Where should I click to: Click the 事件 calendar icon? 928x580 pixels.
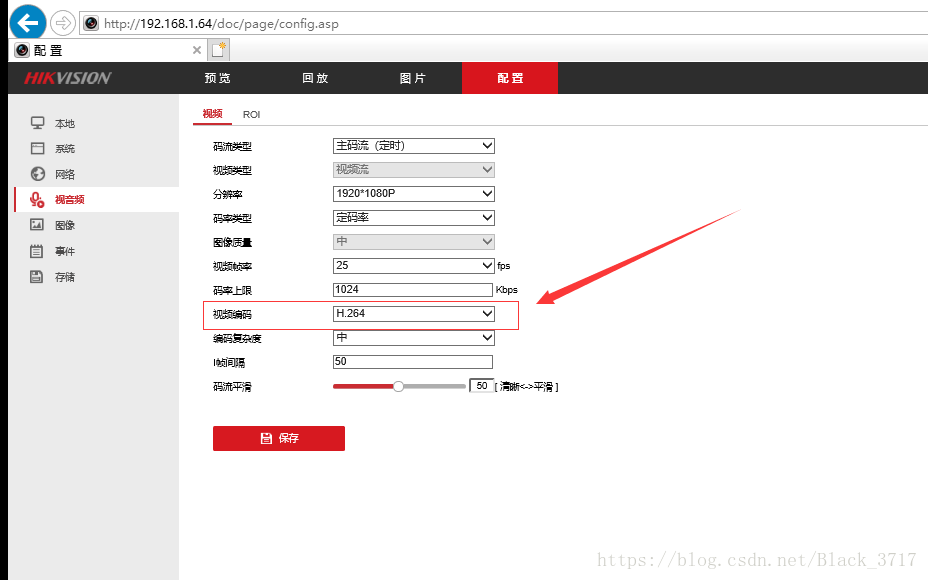click(x=37, y=251)
